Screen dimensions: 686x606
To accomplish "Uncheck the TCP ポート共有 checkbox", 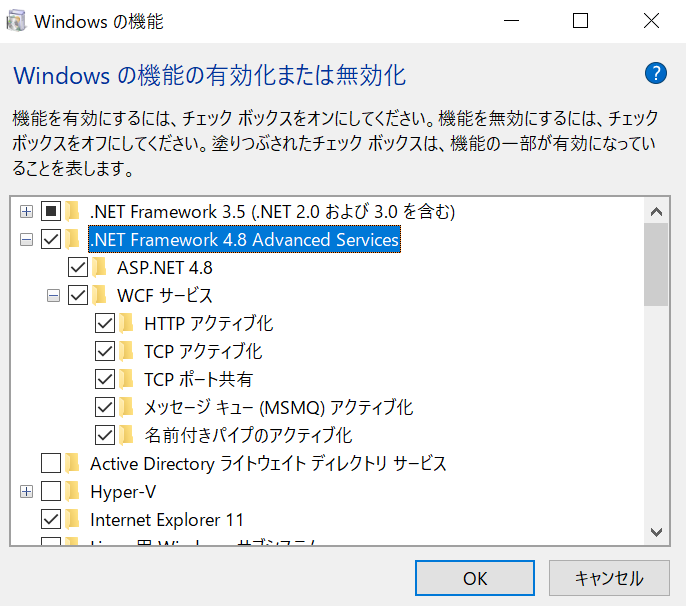I will click(105, 380).
